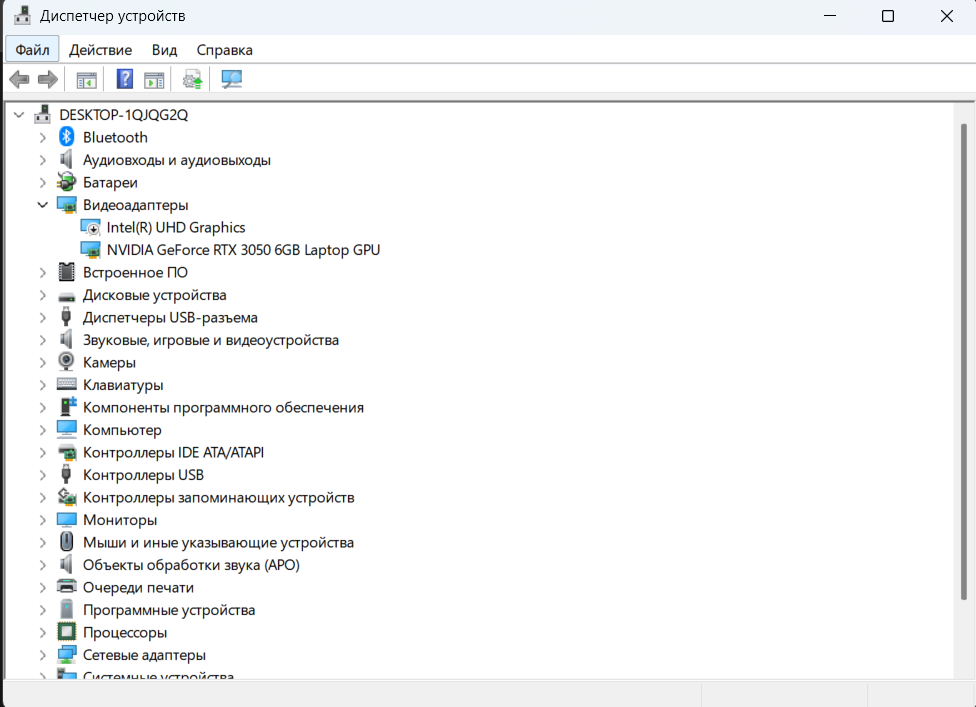Image resolution: width=976 pixels, height=707 pixels.
Task: Click the vertical scrollbar thumb
Action: [x=964, y=361]
